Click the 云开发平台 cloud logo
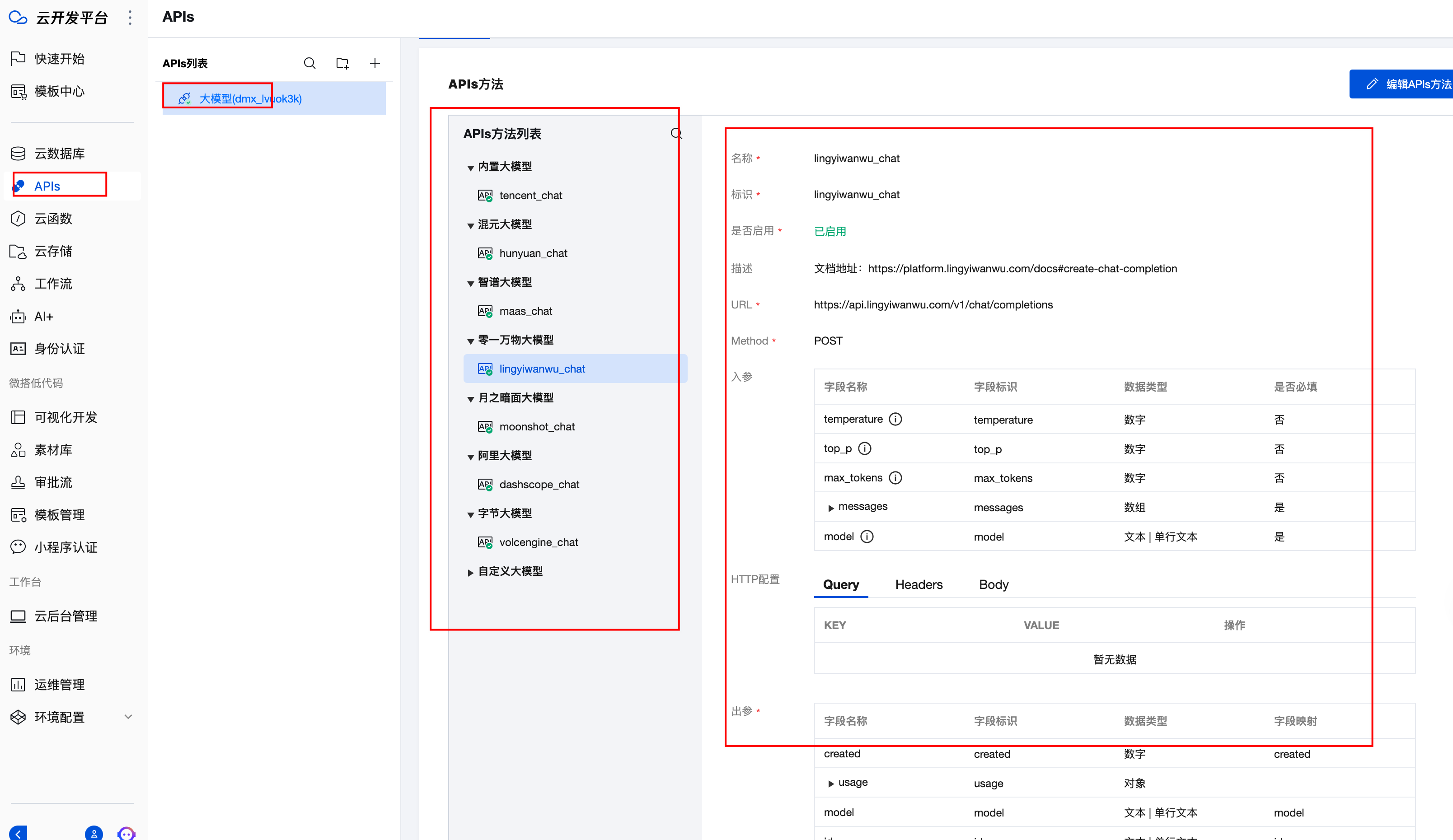 (18, 18)
